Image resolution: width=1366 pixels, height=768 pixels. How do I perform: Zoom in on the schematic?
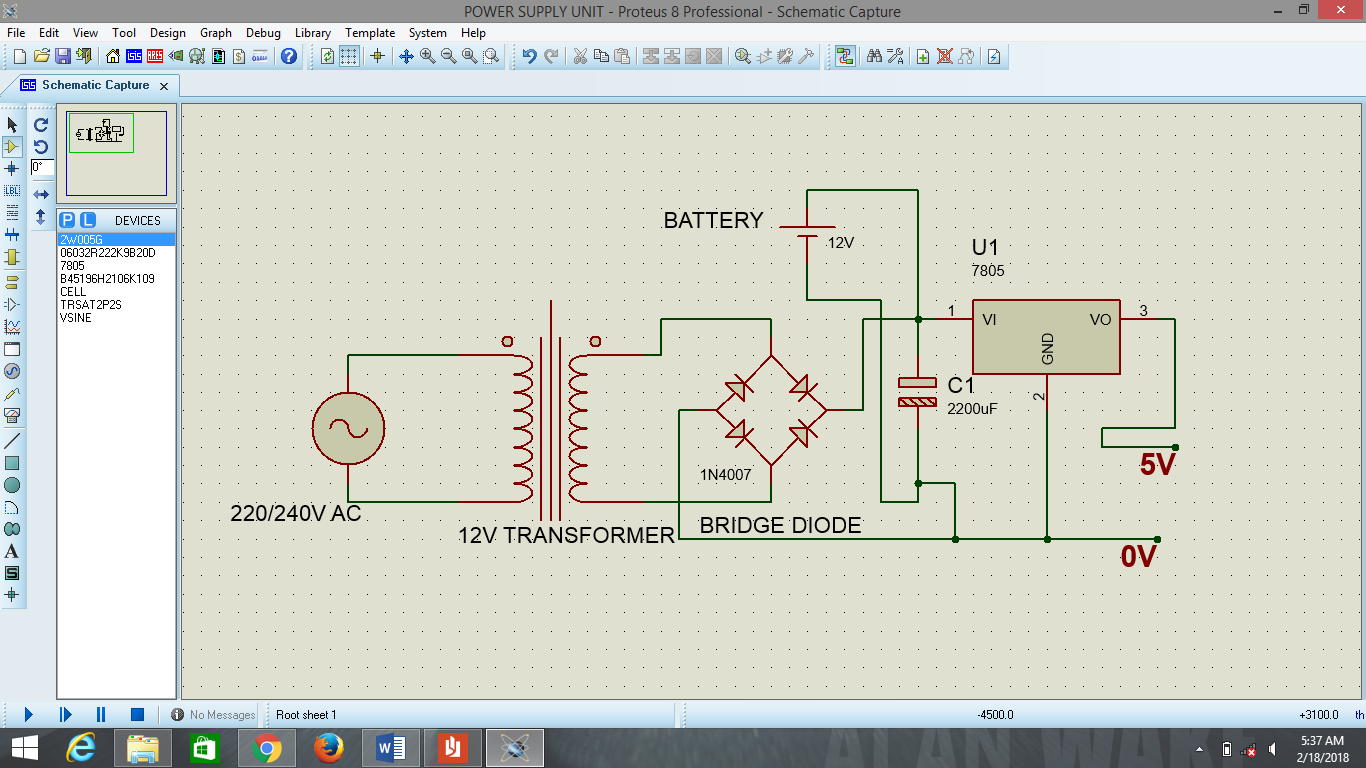[x=425, y=56]
